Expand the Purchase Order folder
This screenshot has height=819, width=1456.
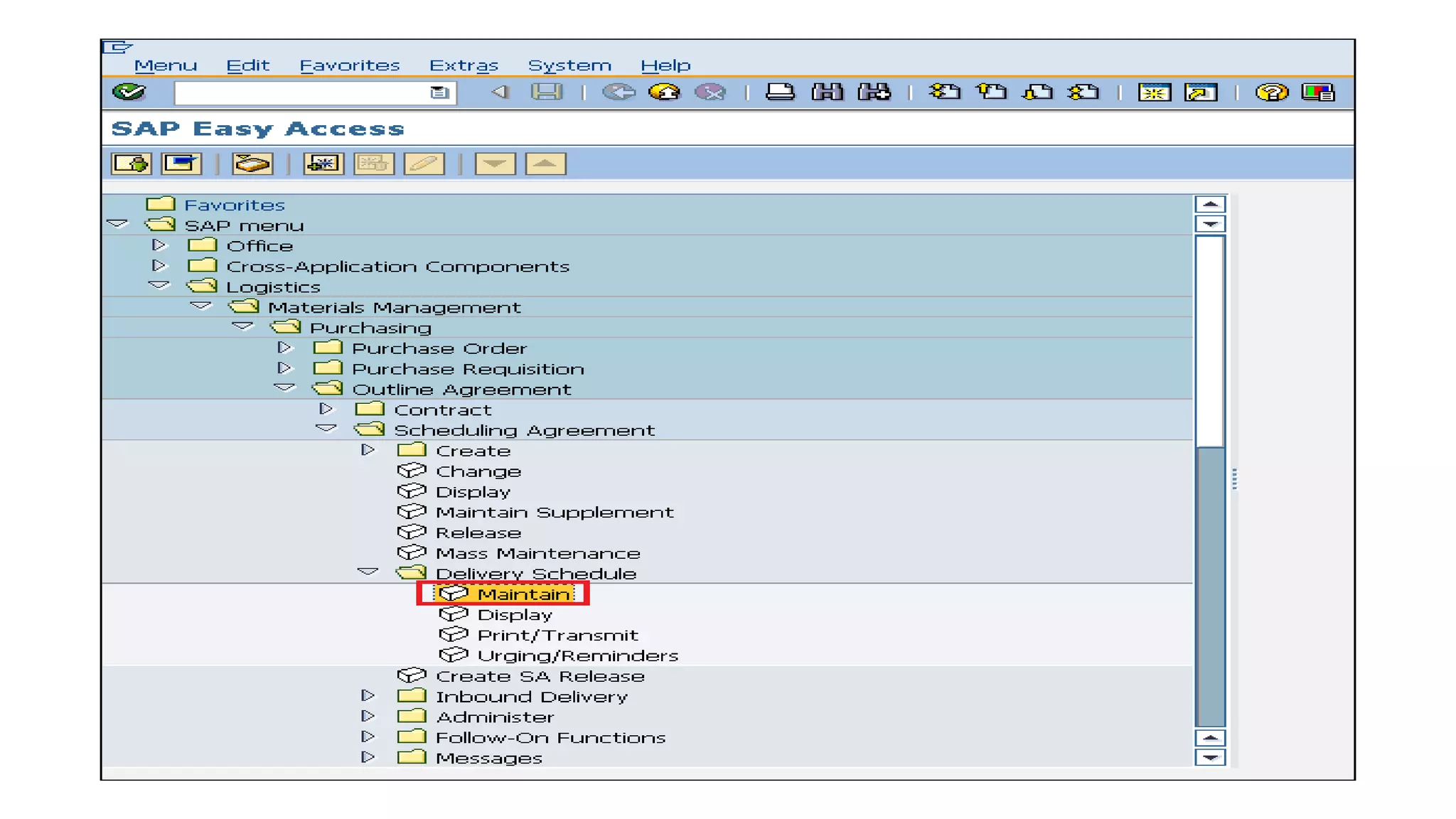[284, 348]
